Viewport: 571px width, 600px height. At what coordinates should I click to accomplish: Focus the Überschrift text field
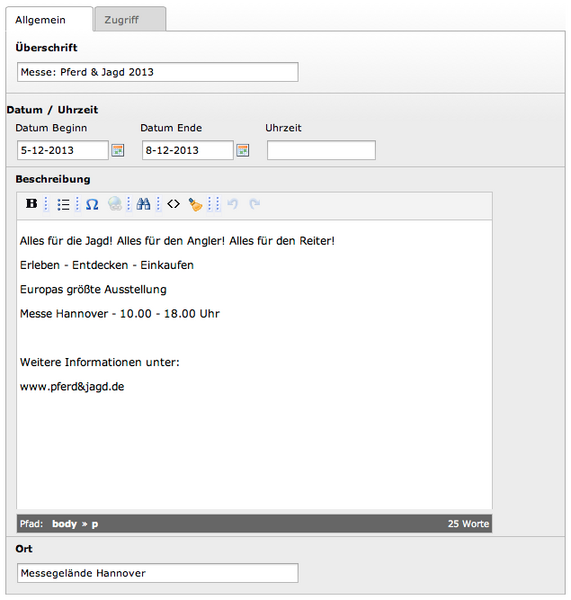(x=158, y=72)
